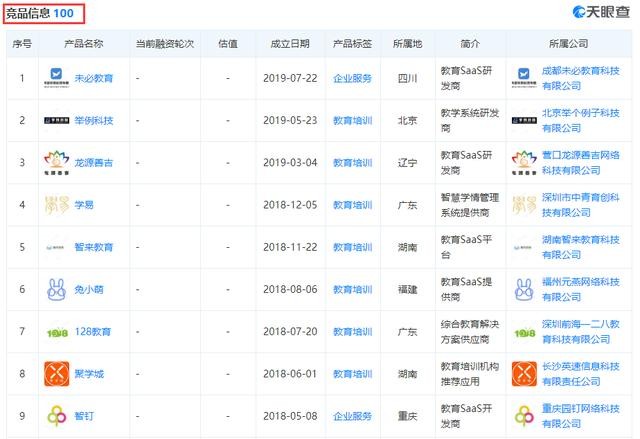Click 教育培训 tag in 智来教育 row
This screenshot has width=640, height=439.
pos(353,247)
